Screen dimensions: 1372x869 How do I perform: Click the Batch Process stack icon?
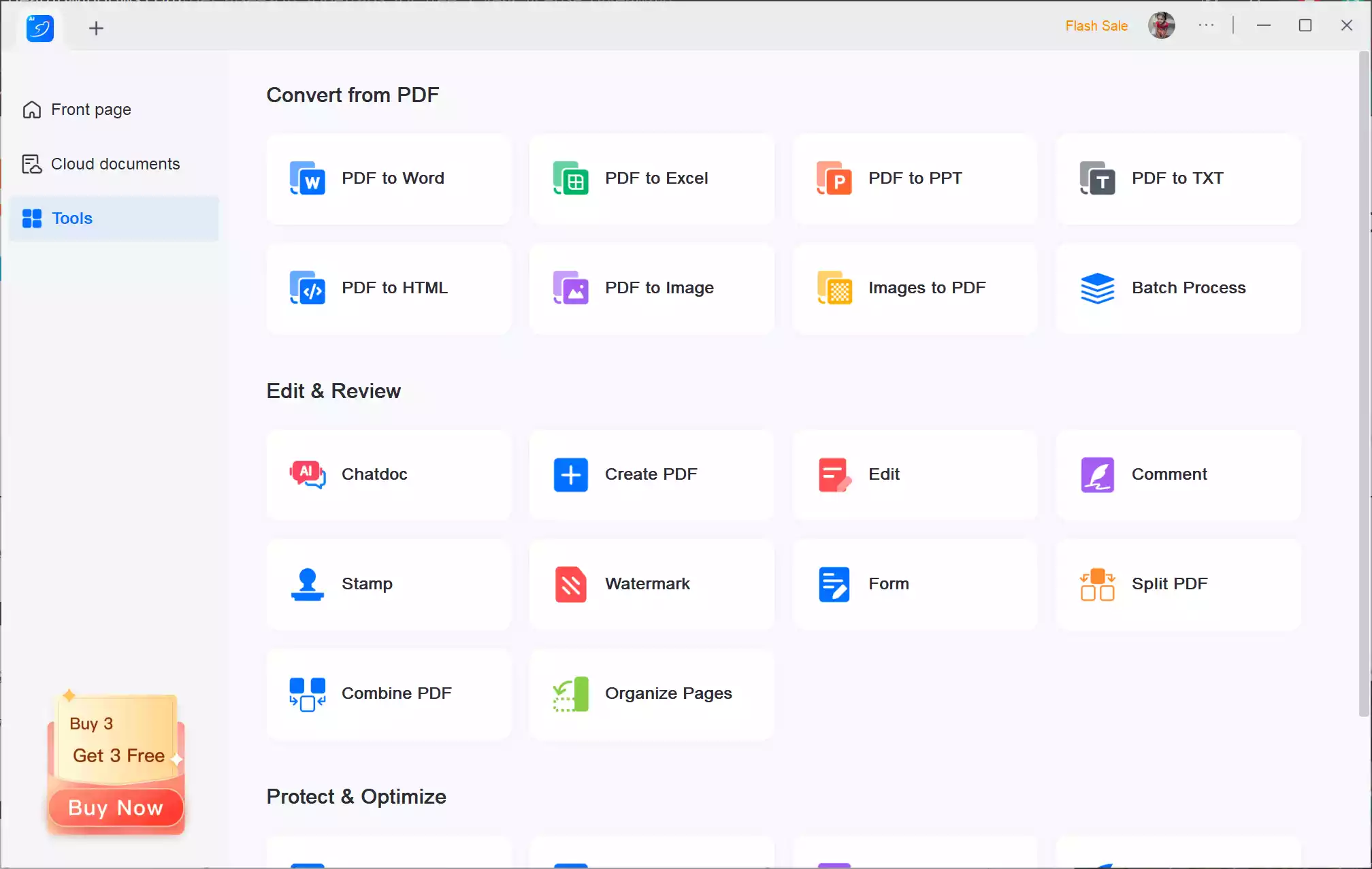click(x=1097, y=288)
